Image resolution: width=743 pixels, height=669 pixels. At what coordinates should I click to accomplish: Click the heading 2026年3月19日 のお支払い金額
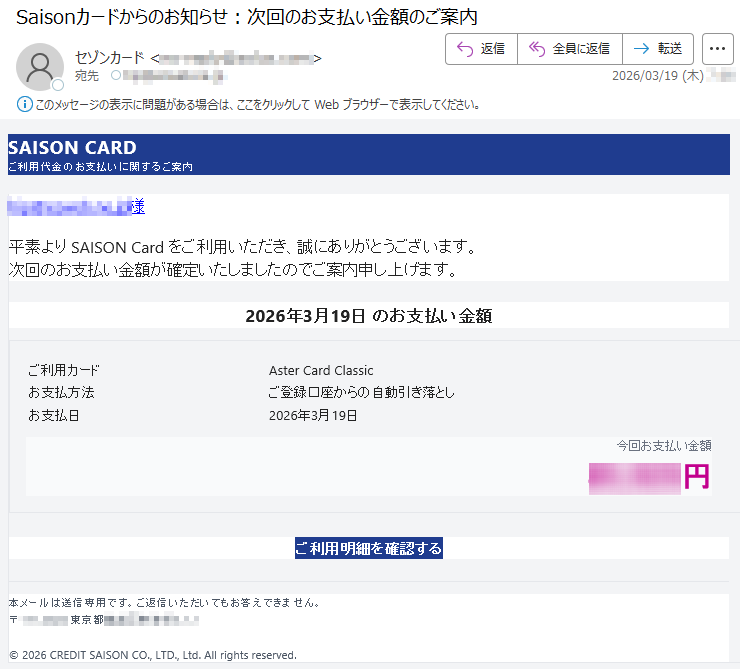tap(369, 316)
